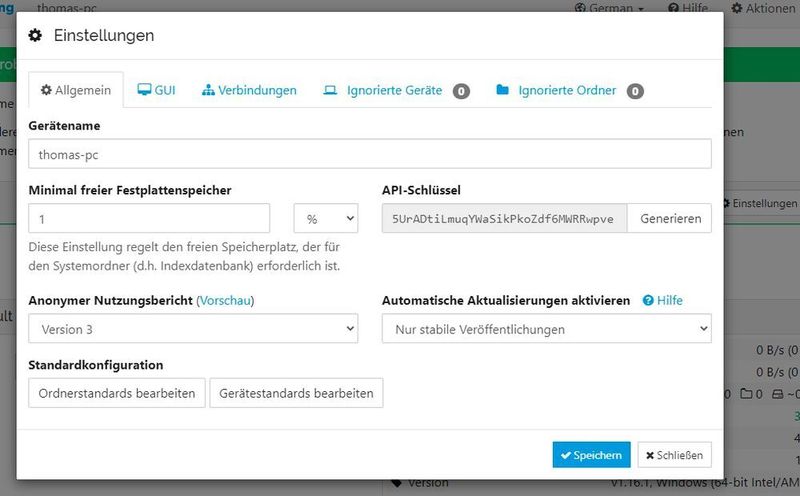
Task: Click Gerätestandards bearbeiten
Action: [296, 393]
